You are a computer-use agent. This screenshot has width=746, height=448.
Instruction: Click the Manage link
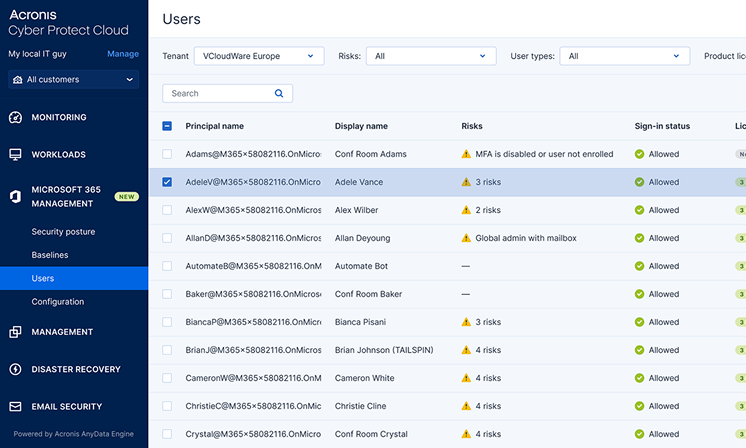[x=123, y=54]
